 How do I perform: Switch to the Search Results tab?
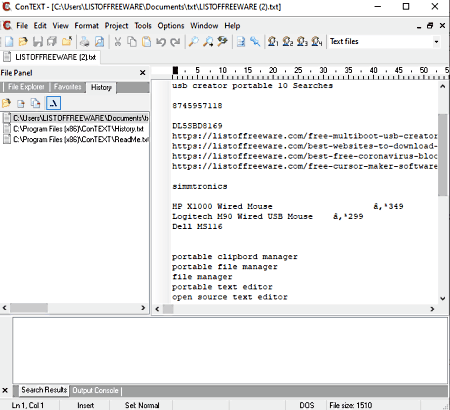(44, 390)
